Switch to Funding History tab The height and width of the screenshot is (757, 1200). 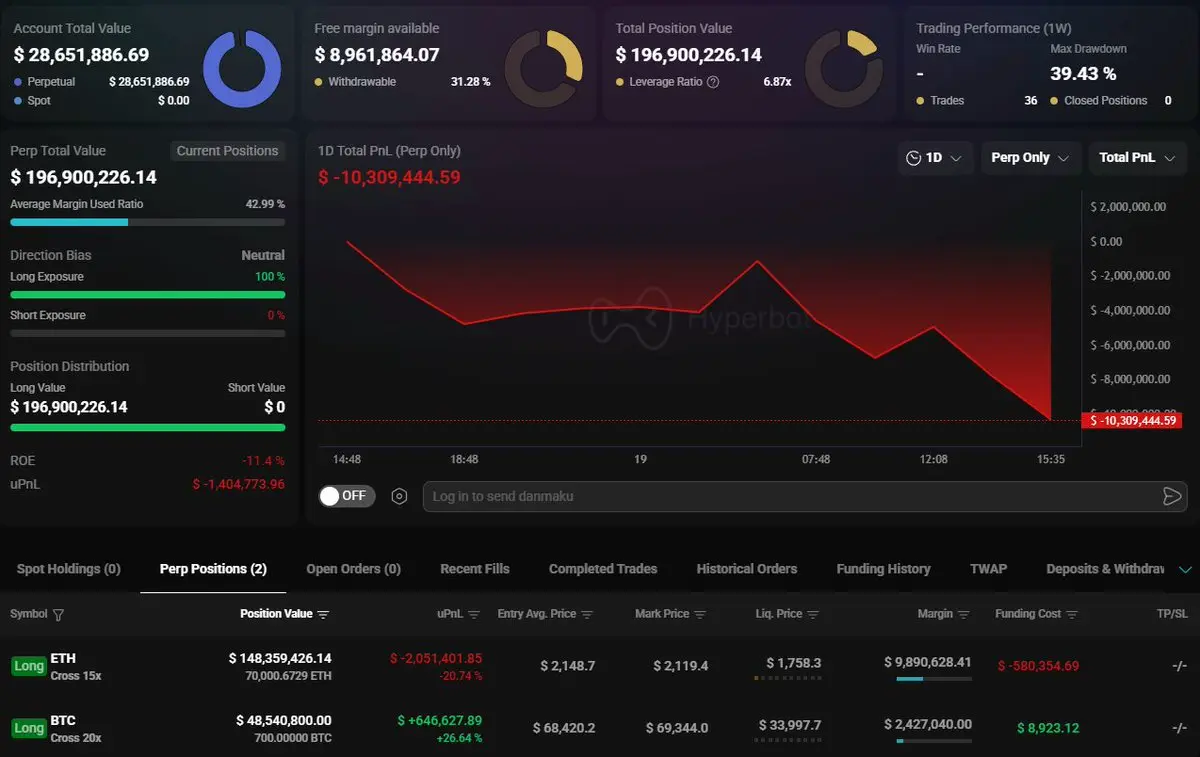tap(883, 569)
